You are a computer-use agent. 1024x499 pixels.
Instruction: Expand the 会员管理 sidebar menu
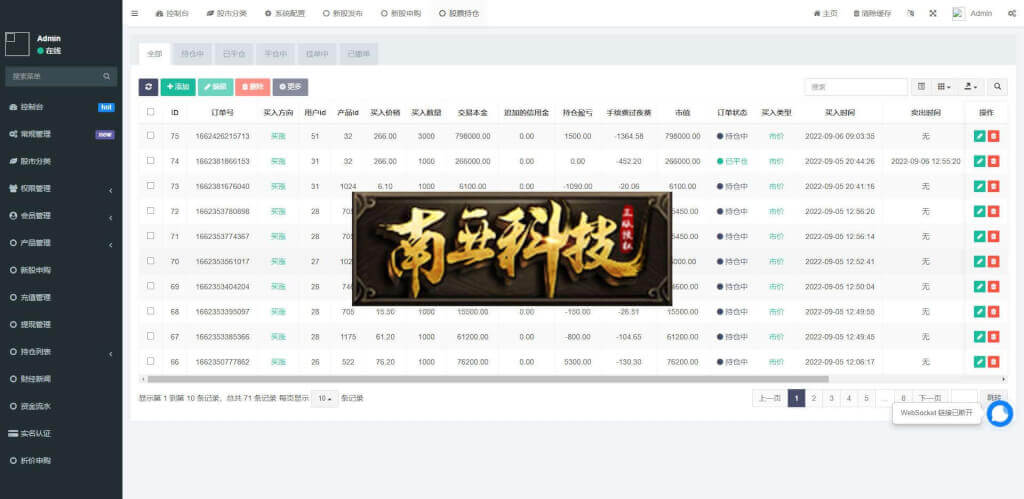click(x=61, y=216)
